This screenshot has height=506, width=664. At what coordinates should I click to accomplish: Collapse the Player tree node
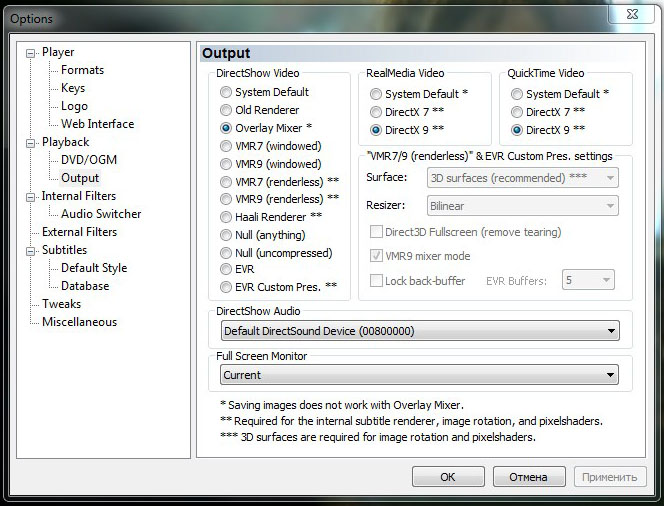(x=31, y=53)
